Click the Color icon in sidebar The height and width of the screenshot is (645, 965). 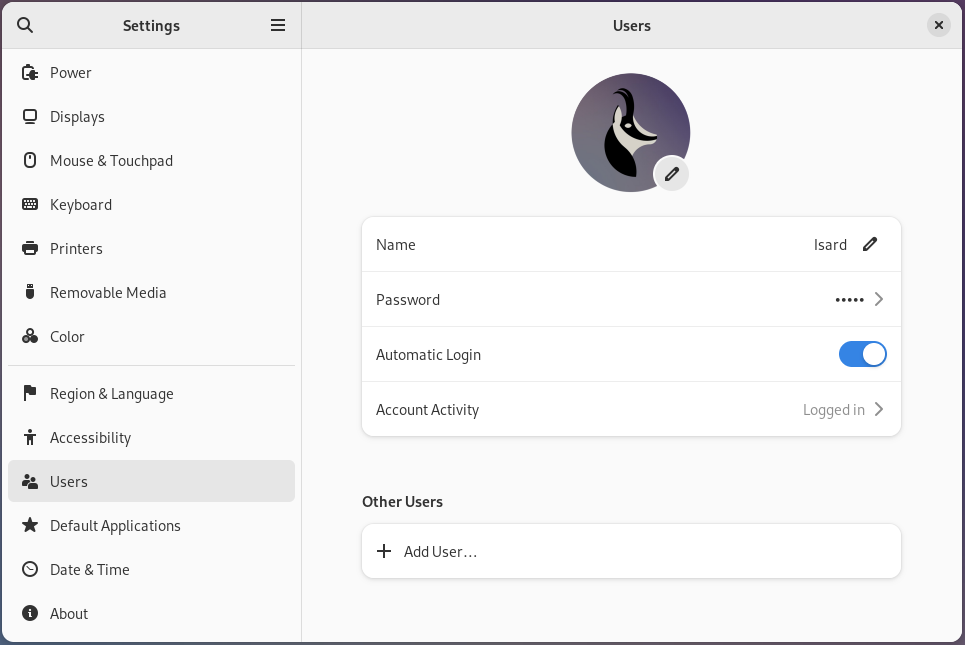30,337
